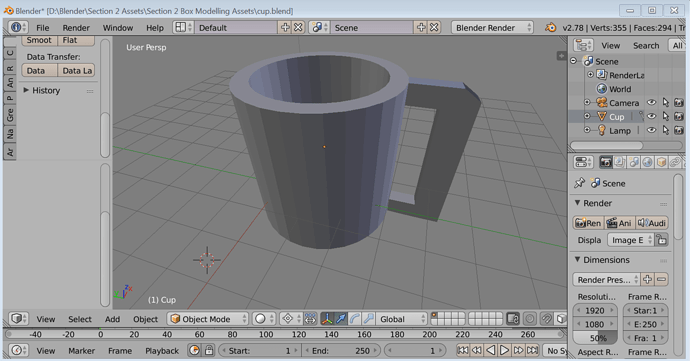The height and width of the screenshot is (361, 690).
Task: Click the Flat shading button
Action: pyautogui.click(x=76, y=40)
